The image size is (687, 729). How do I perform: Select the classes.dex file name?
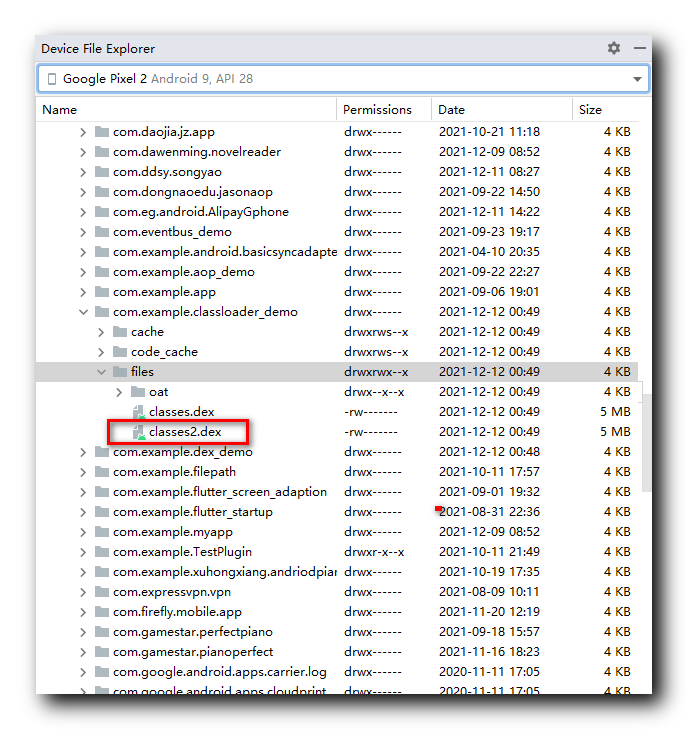tap(181, 412)
